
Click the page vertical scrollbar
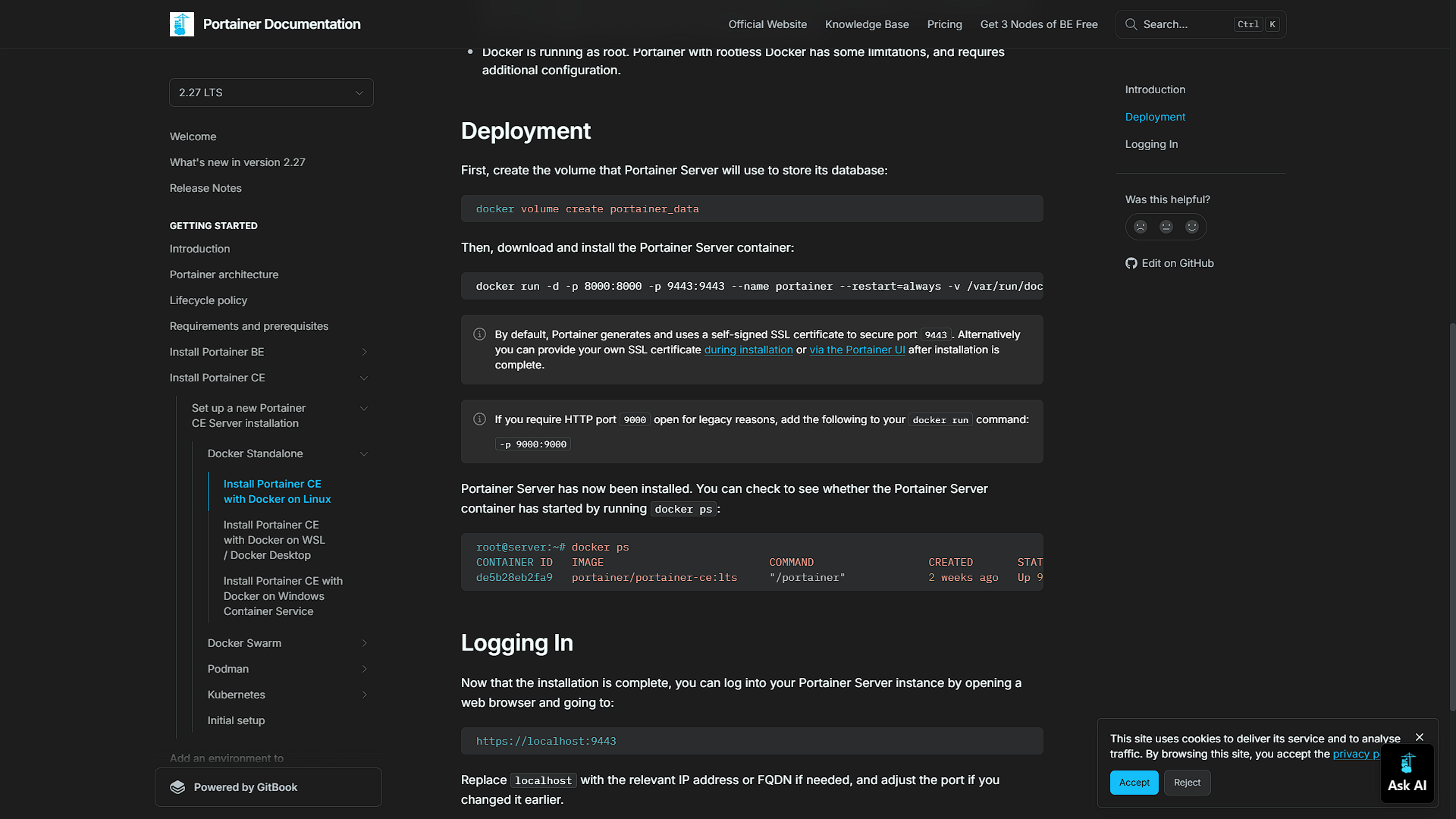[1452, 517]
